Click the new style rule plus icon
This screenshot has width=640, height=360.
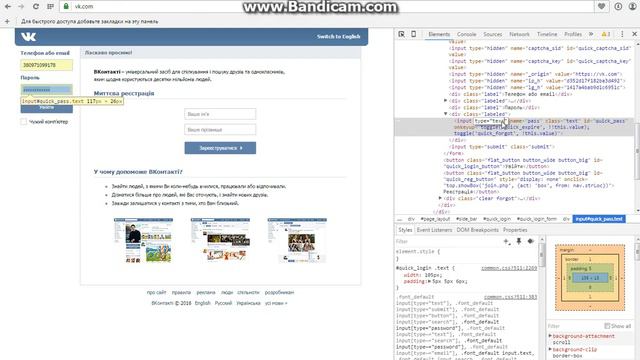[507, 241]
